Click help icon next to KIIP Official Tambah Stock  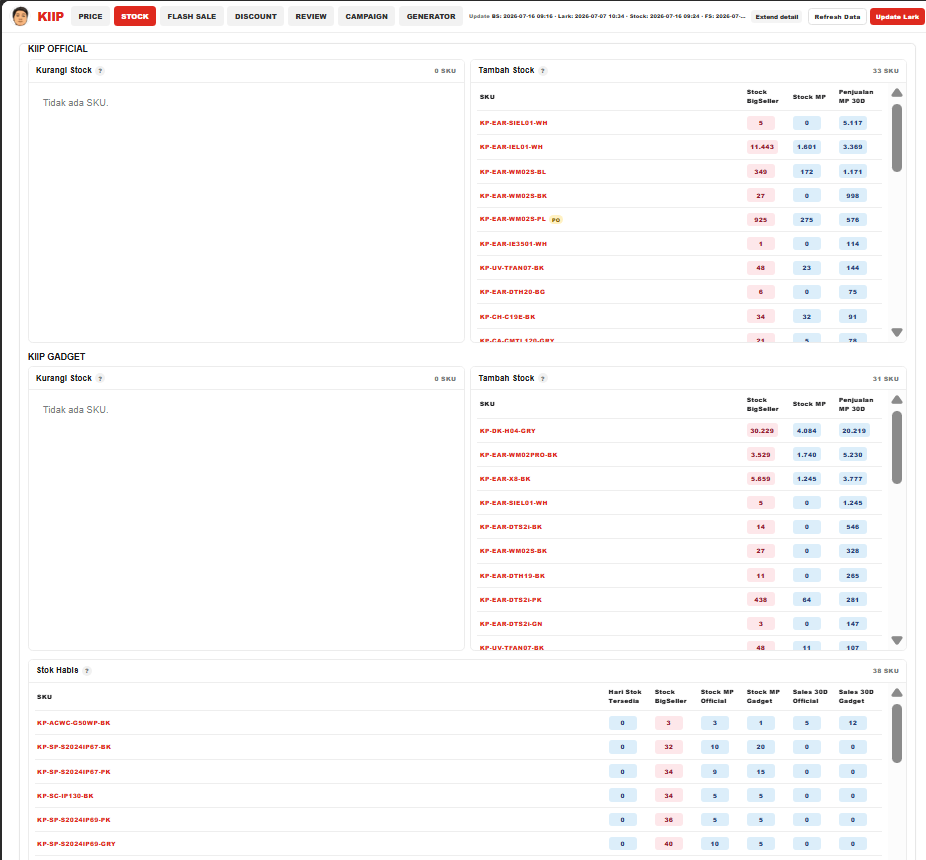[543, 71]
